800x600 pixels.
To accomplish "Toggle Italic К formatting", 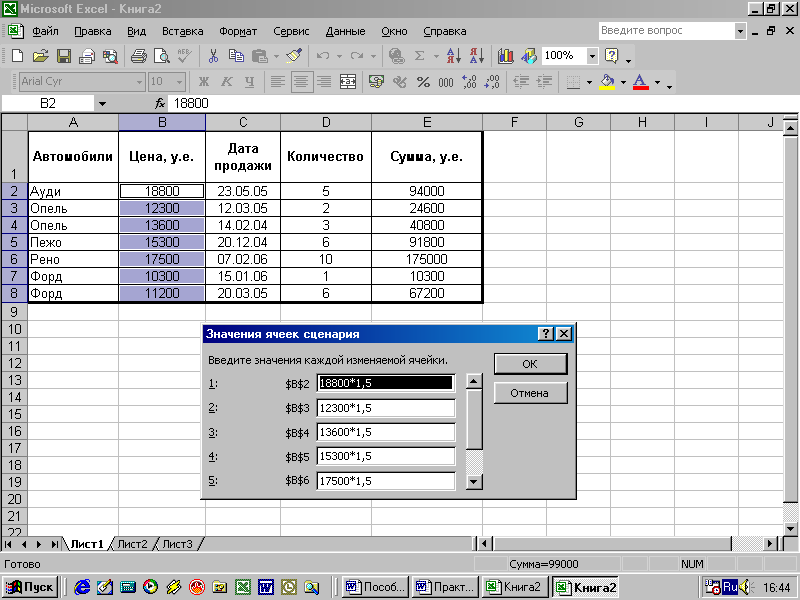I will 227,82.
